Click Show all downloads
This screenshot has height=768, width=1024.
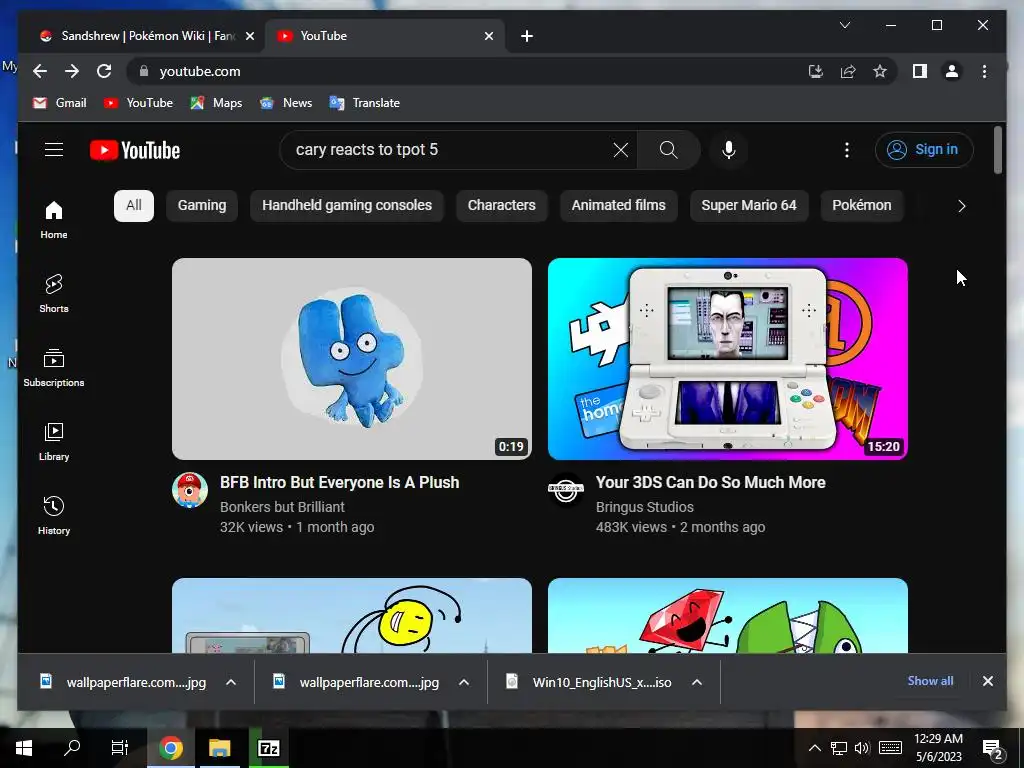point(930,680)
